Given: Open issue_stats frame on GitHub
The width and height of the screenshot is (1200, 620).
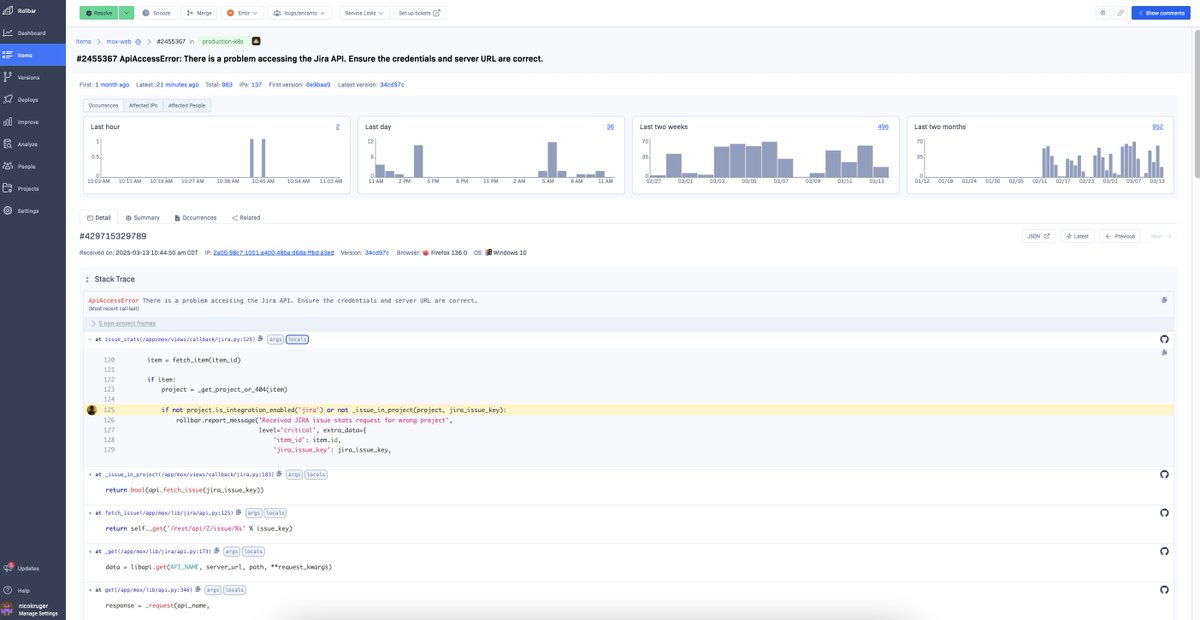Looking at the screenshot, I should tap(1164, 339).
